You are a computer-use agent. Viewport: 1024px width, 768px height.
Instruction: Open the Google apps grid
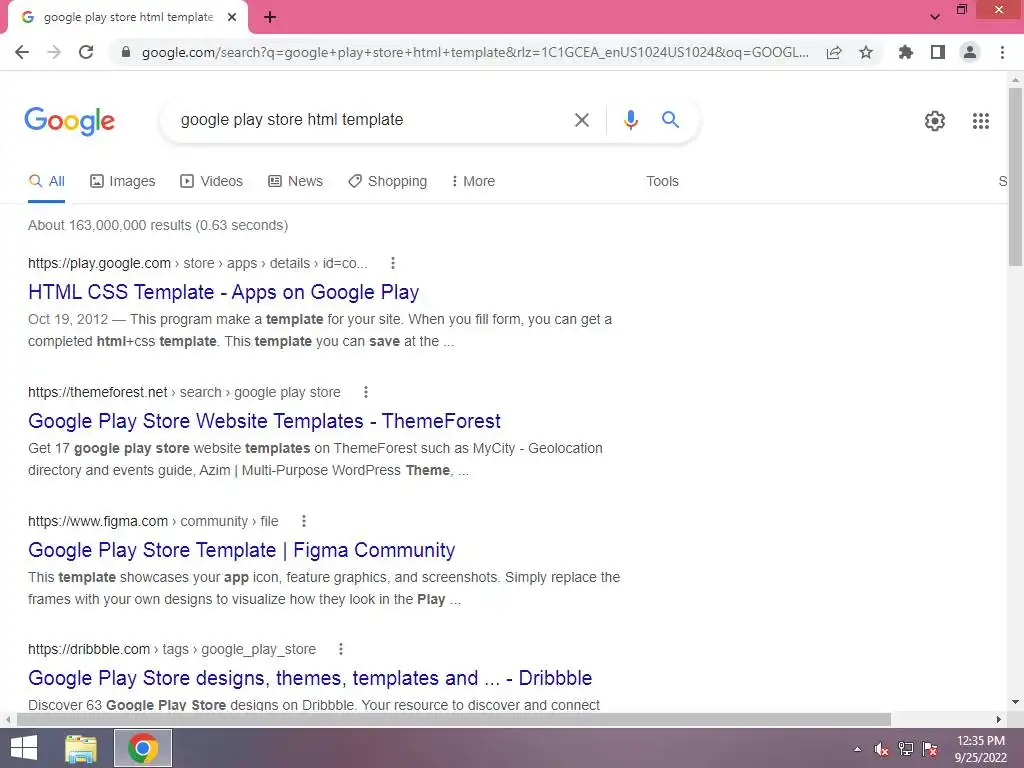click(x=980, y=121)
